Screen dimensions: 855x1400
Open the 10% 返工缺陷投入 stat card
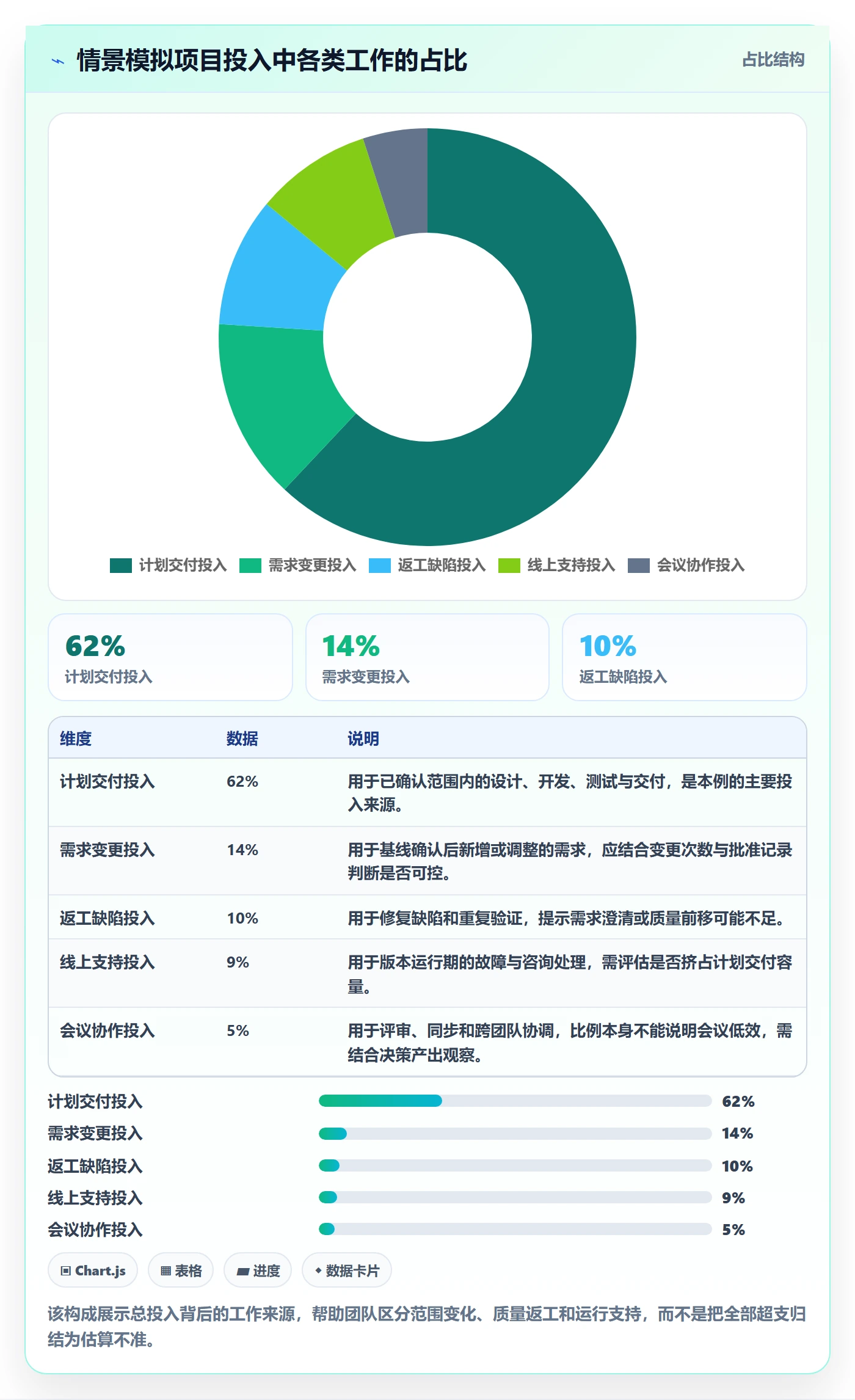coord(685,657)
